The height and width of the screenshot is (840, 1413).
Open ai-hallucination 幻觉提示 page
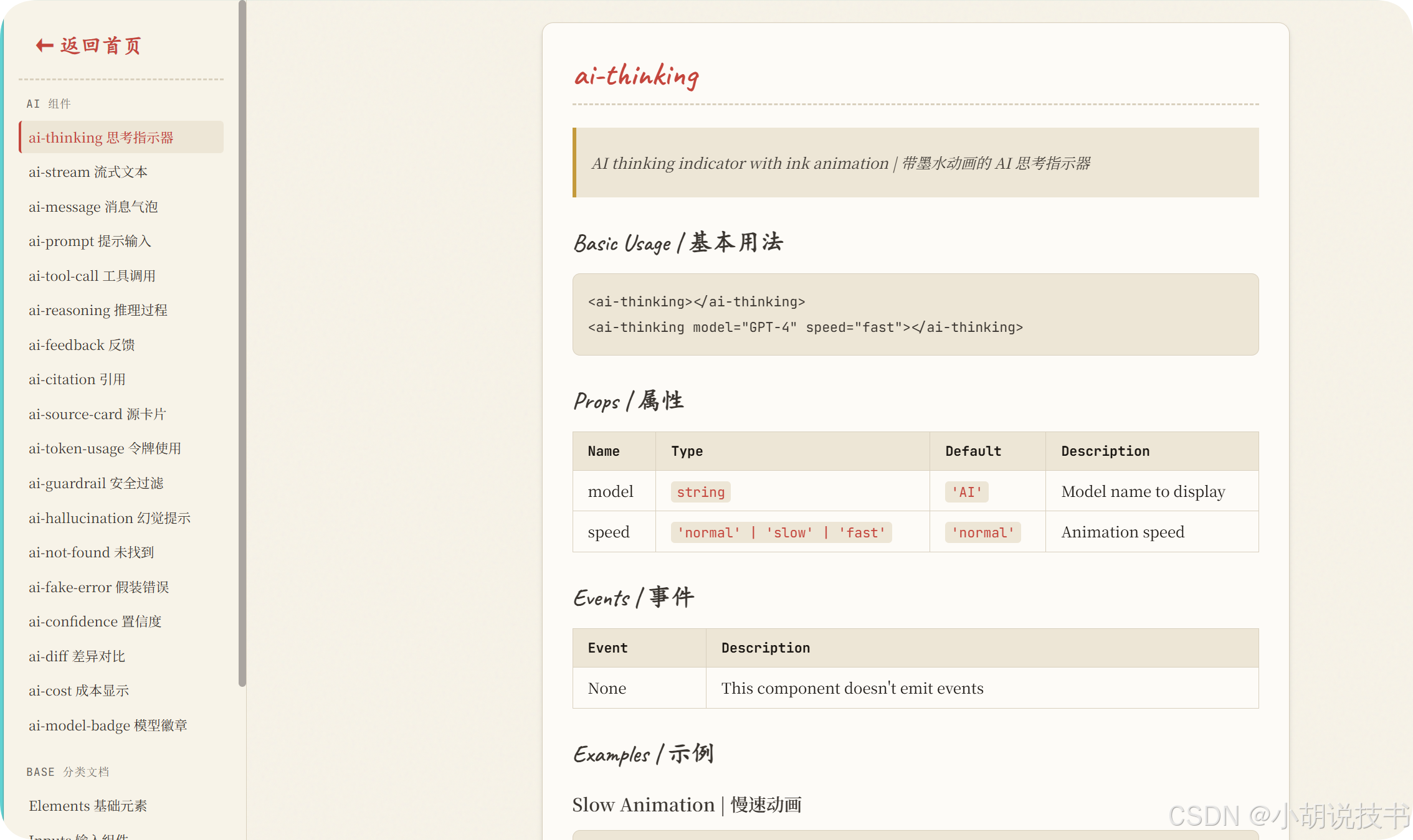pyautogui.click(x=110, y=518)
